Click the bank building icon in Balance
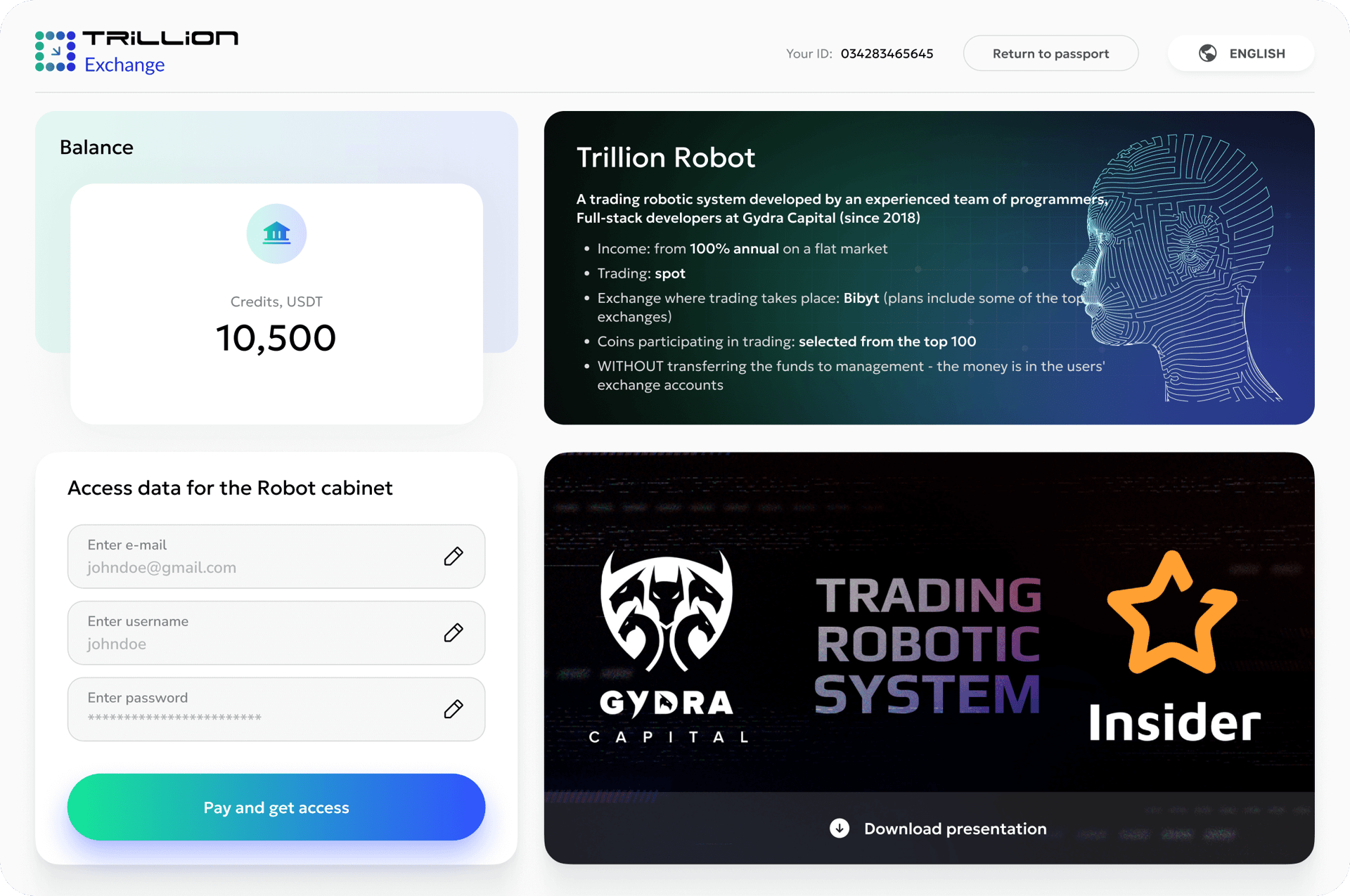The width and height of the screenshot is (1350, 896). click(276, 233)
